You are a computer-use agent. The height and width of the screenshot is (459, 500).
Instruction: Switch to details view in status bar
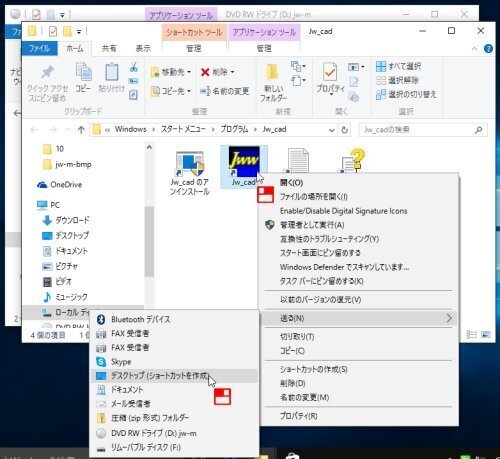coord(471,334)
